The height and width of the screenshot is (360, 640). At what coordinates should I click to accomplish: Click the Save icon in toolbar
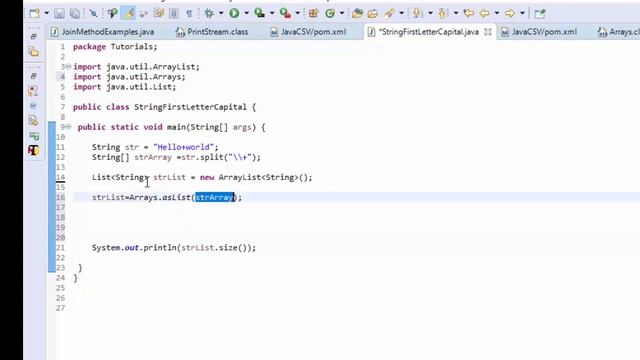click(x=59, y=13)
